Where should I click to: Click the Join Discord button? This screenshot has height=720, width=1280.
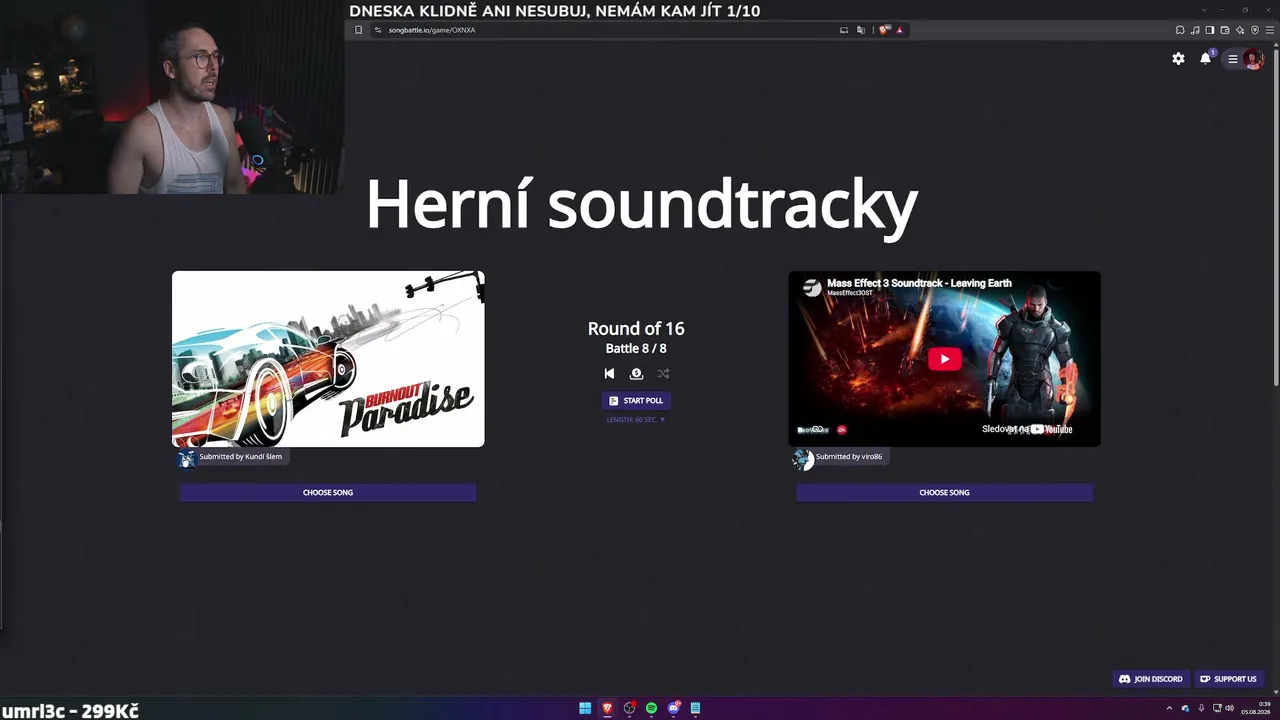pyautogui.click(x=1150, y=679)
